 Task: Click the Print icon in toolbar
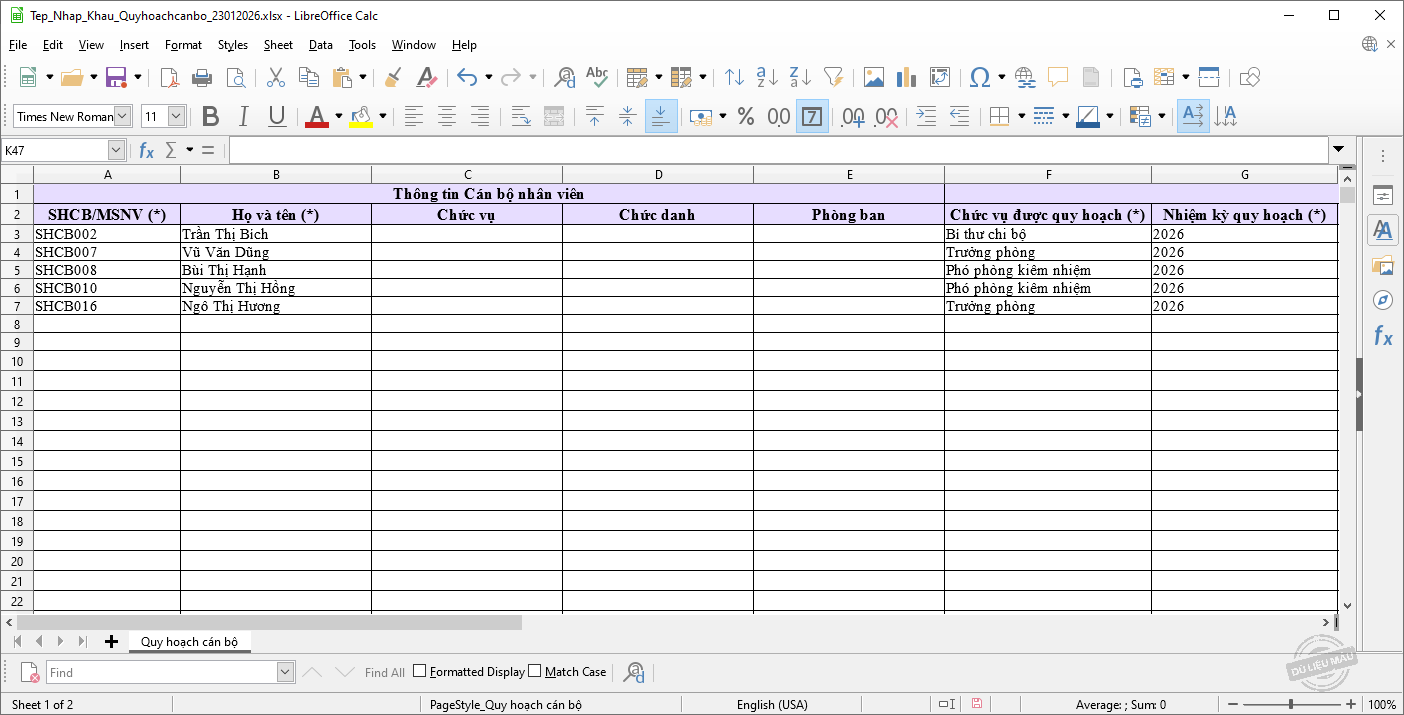(202, 77)
